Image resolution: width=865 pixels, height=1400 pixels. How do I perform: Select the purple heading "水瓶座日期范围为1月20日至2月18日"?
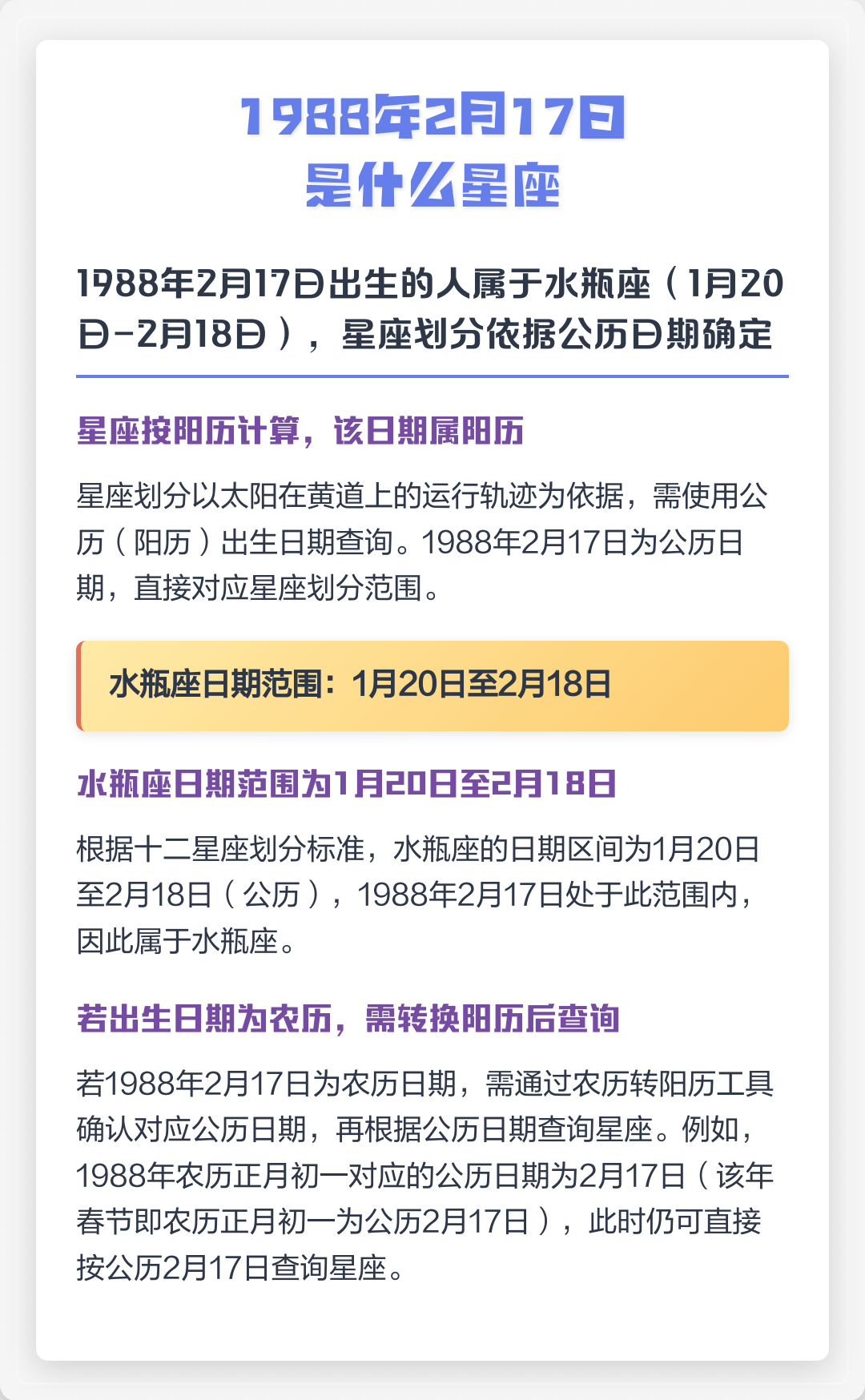347,784
